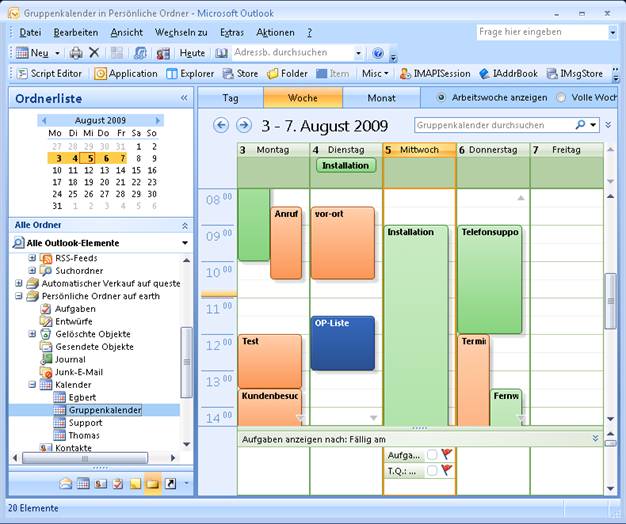Open the Ansicht menu
Viewport: 626px width, 524px height.
coord(127,32)
